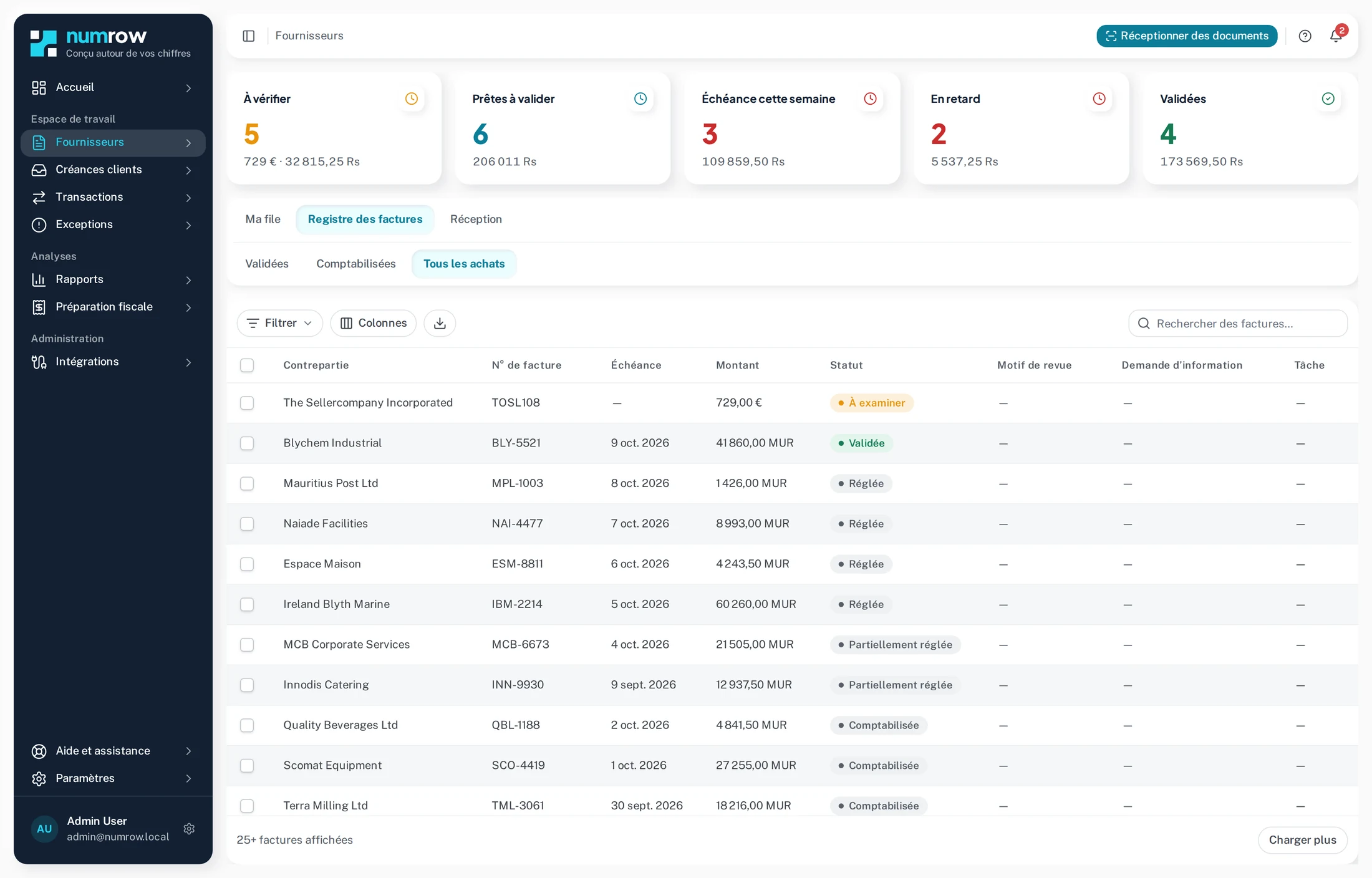
Task: Open the Colonnes button
Action: (x=373, y=323)
